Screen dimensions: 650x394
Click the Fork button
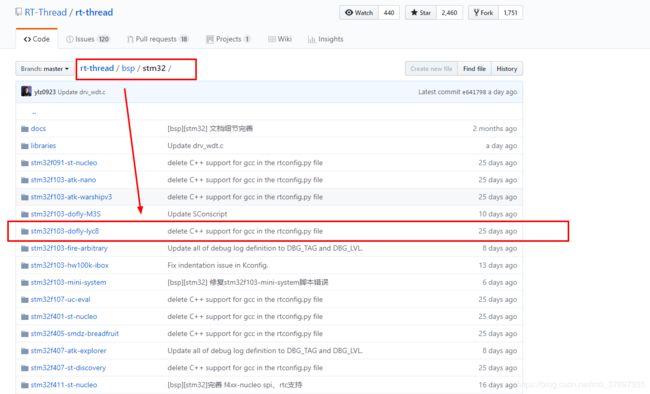(x=483, y=12)
